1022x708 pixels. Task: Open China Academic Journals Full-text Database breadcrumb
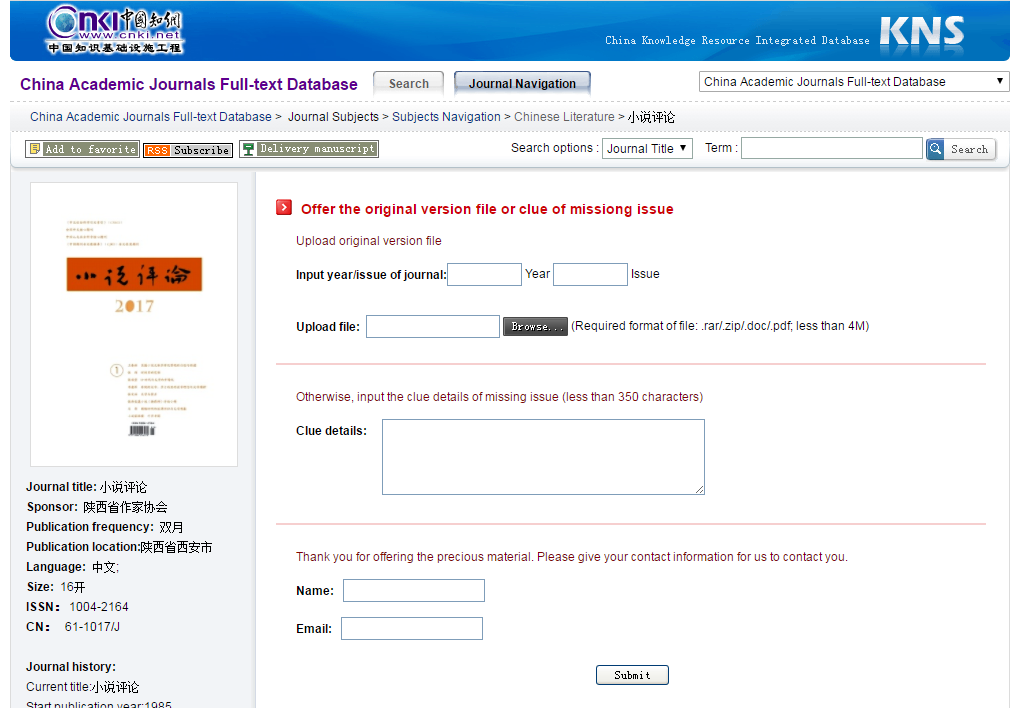point(151,117)
